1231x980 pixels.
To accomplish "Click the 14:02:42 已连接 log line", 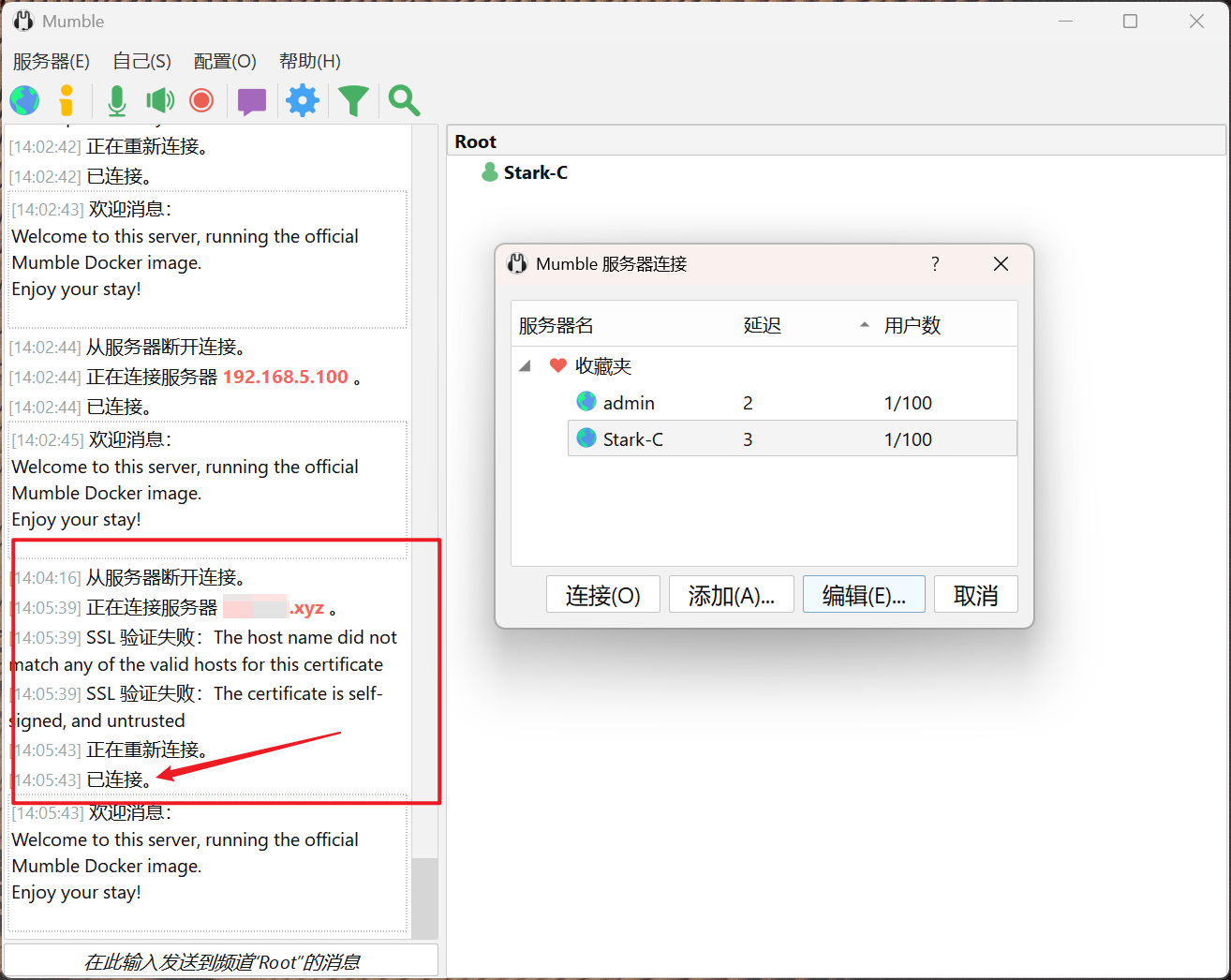I will pyautogui.click(x=82, y=176).
